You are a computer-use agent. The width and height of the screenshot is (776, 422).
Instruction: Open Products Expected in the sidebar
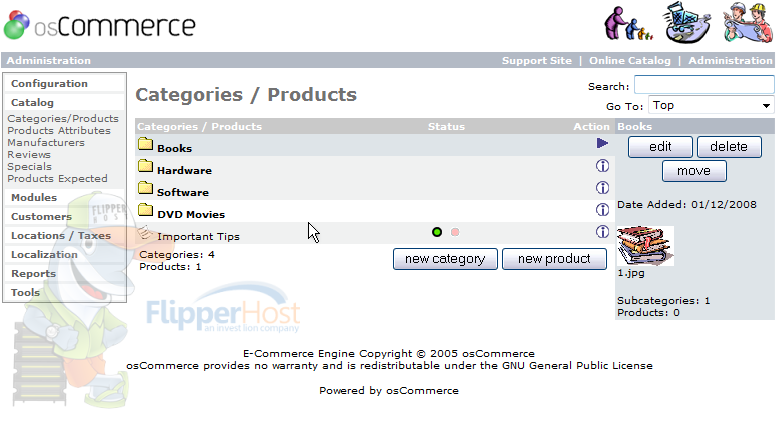57,179
